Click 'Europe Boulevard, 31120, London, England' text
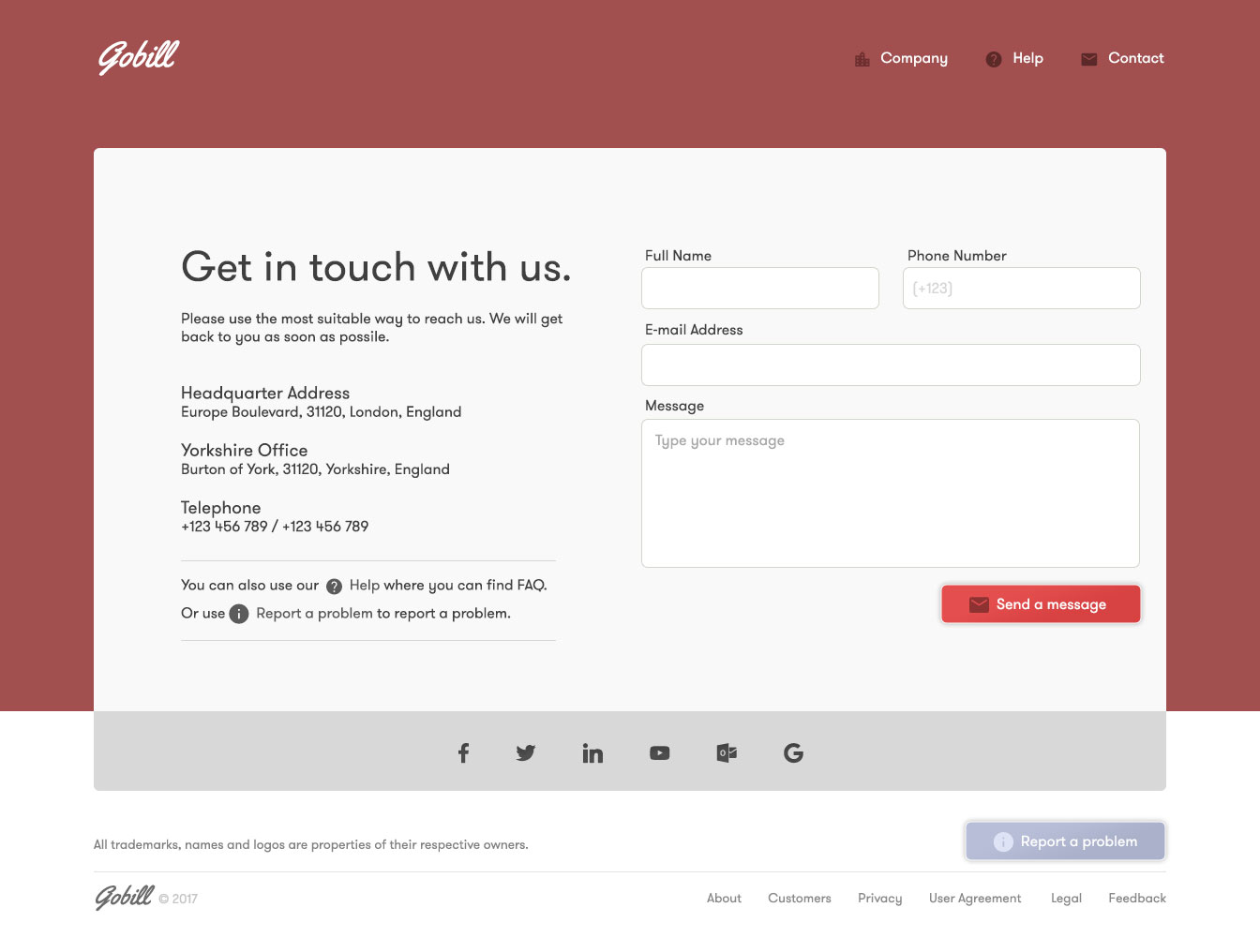 [321, 411]
